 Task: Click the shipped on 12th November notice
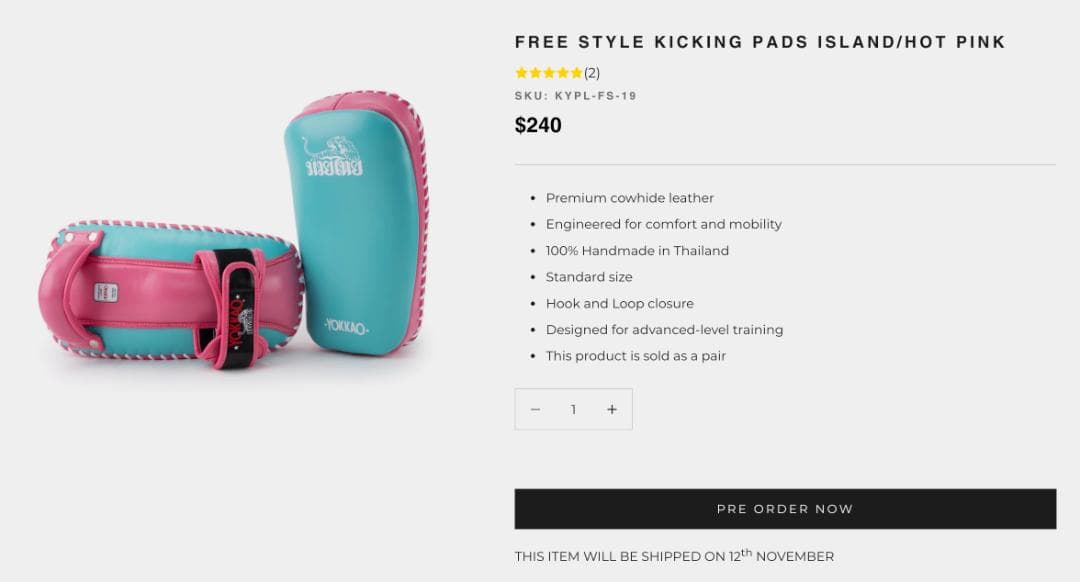[x=674, y=555]
